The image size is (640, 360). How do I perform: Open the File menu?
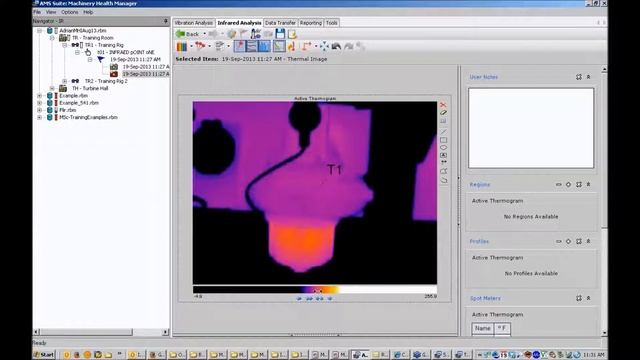point(37,12)
